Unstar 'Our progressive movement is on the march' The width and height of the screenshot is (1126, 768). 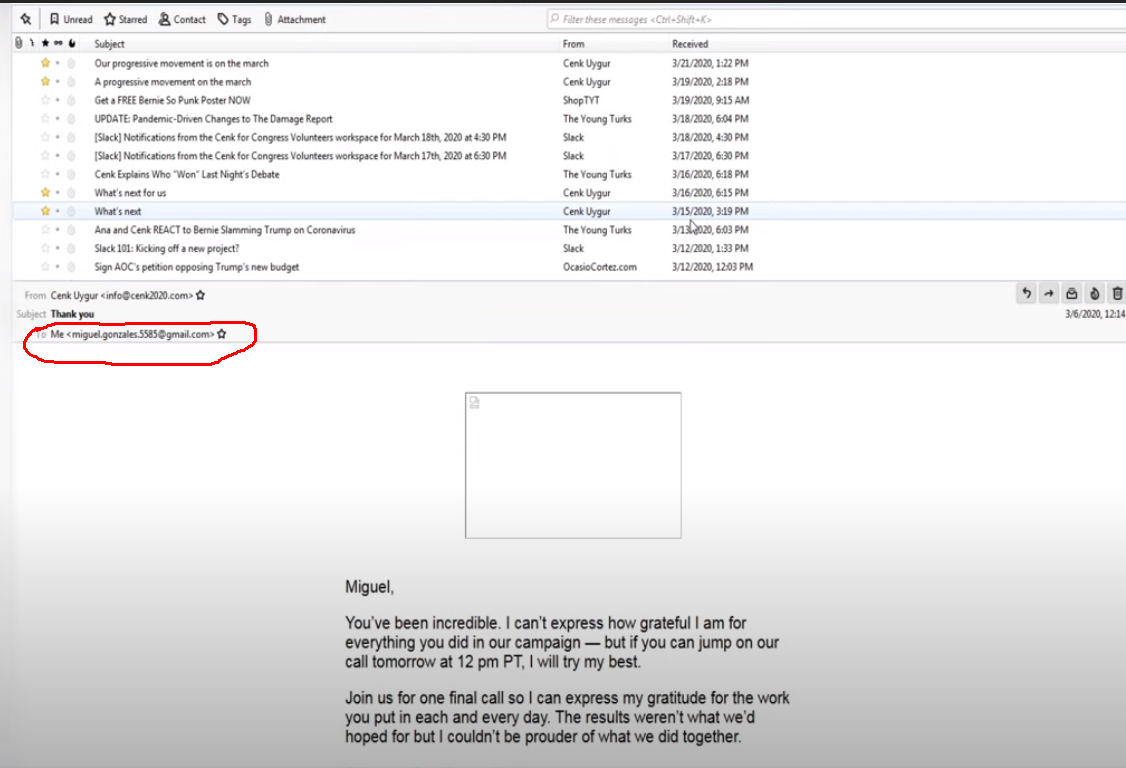point(45,63)
